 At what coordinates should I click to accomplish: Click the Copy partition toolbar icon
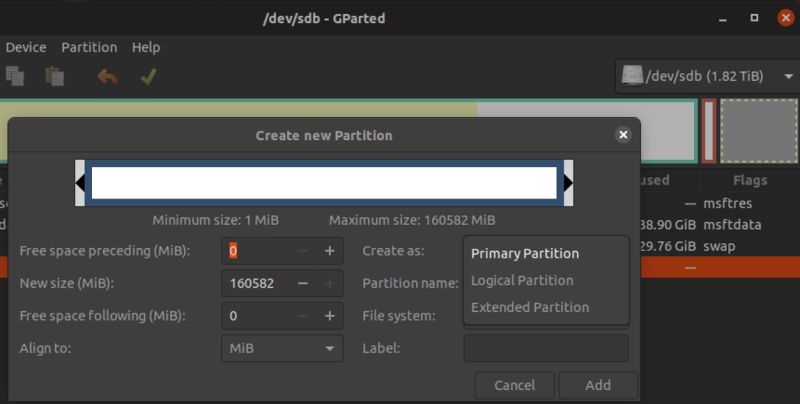15,77
